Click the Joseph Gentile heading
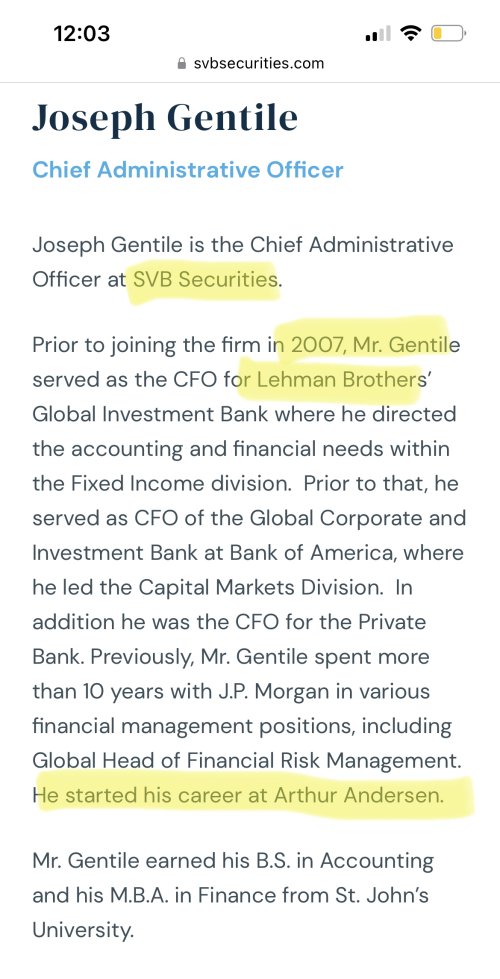This screenshot has width=500, height=979. pos(165,117)
